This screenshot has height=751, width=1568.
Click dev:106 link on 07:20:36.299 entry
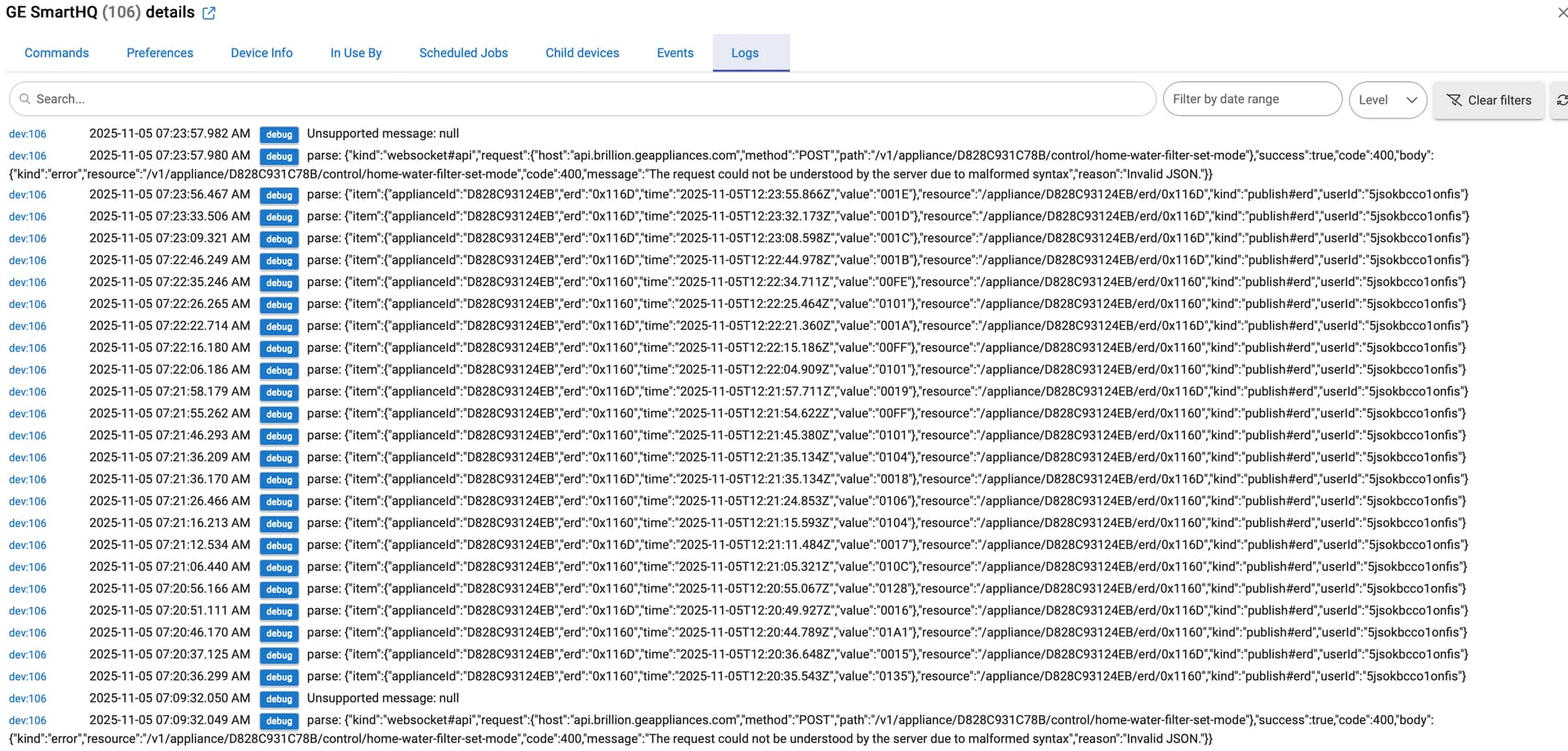(28, 677)
